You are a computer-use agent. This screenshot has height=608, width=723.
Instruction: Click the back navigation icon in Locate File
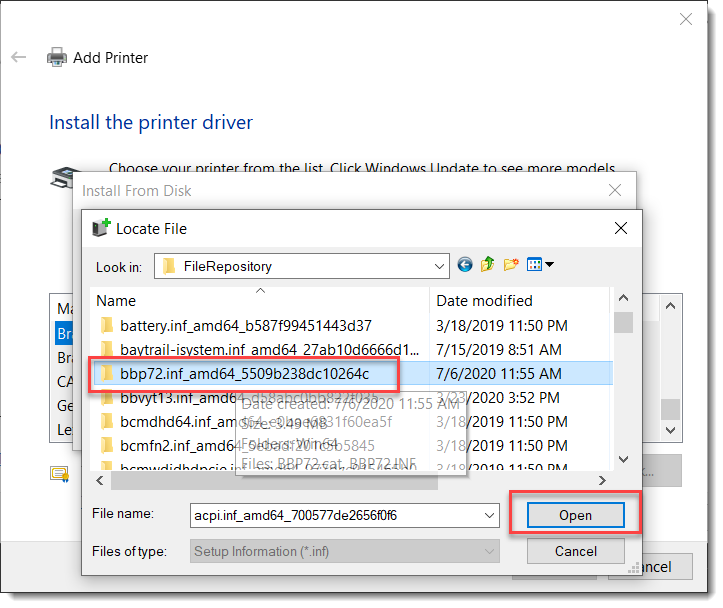[465, 265]
